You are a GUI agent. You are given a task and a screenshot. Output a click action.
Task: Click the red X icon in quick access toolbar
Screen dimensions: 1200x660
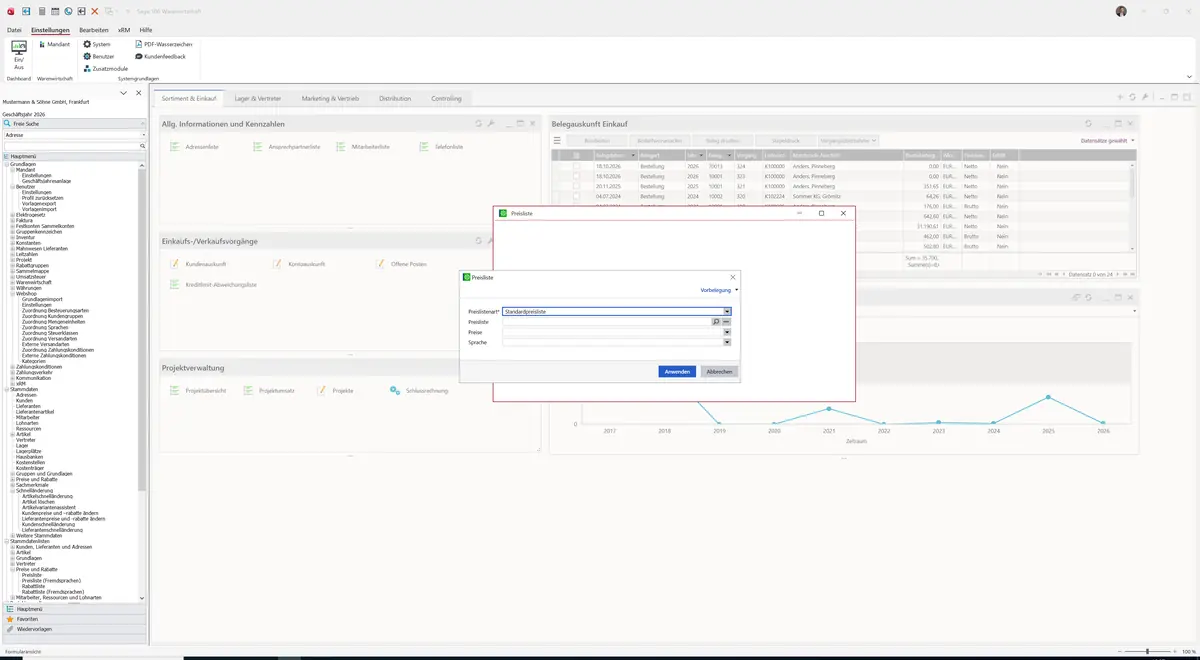click(x=95, y=11)
